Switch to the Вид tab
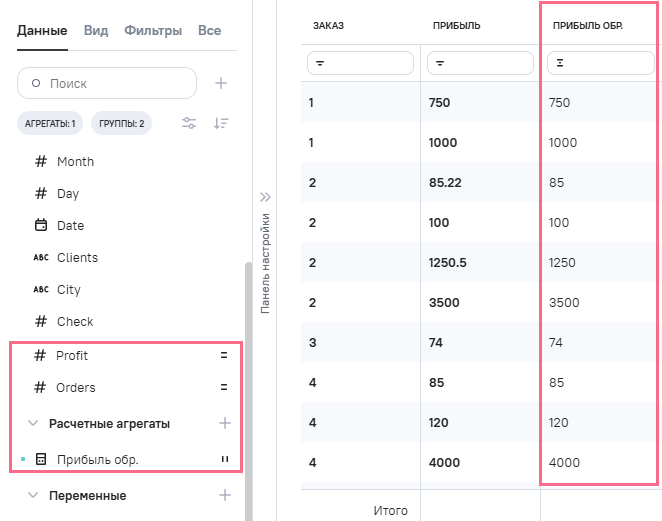The image size is (662, 521). pos(96,31)
